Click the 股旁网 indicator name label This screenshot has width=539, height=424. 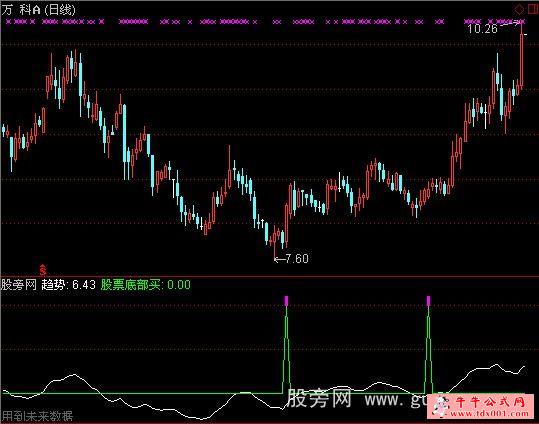tap(19, 285)
